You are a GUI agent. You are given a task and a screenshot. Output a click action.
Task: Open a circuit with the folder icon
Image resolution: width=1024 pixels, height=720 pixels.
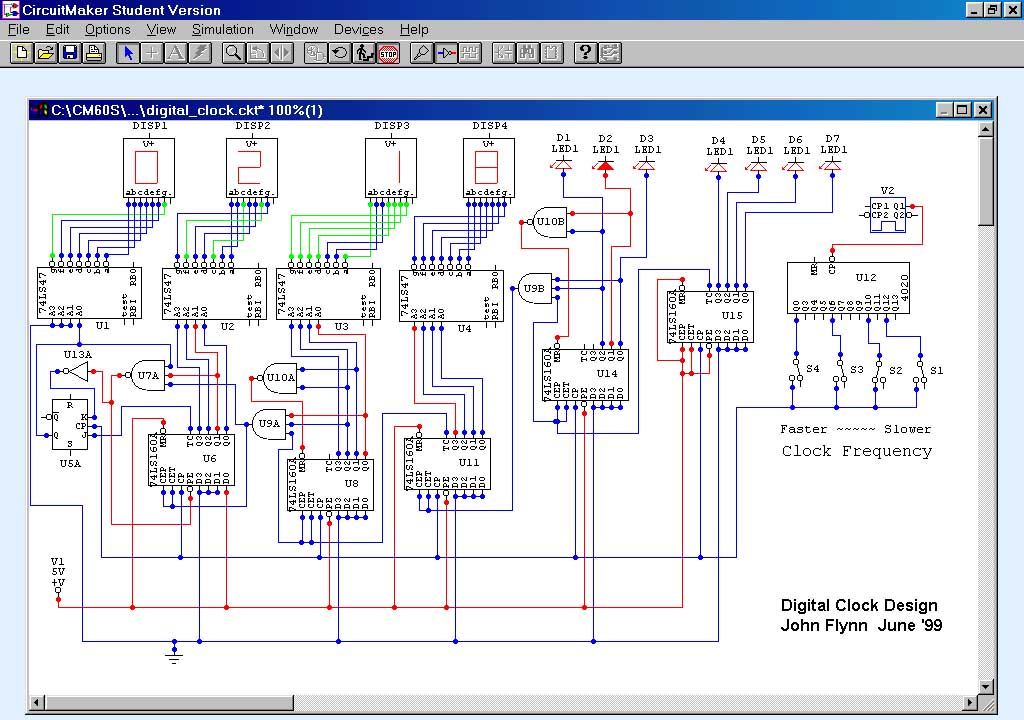pos(46,53)
